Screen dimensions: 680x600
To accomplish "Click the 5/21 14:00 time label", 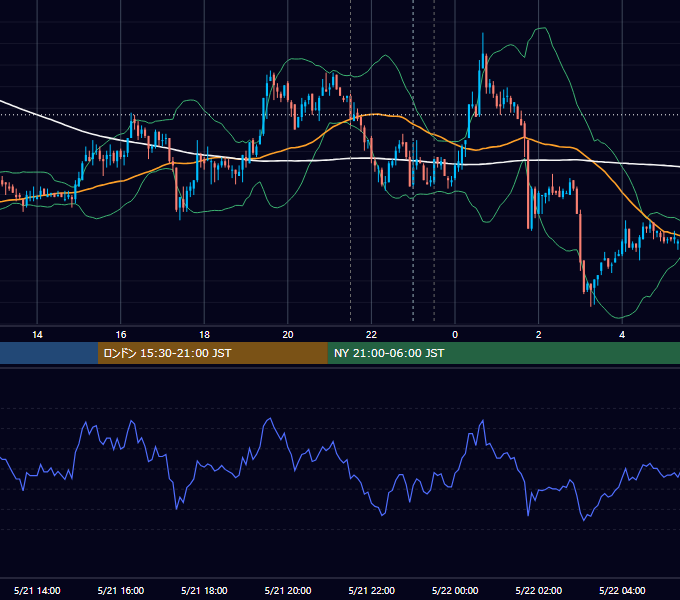I will [x=37, y=590].
